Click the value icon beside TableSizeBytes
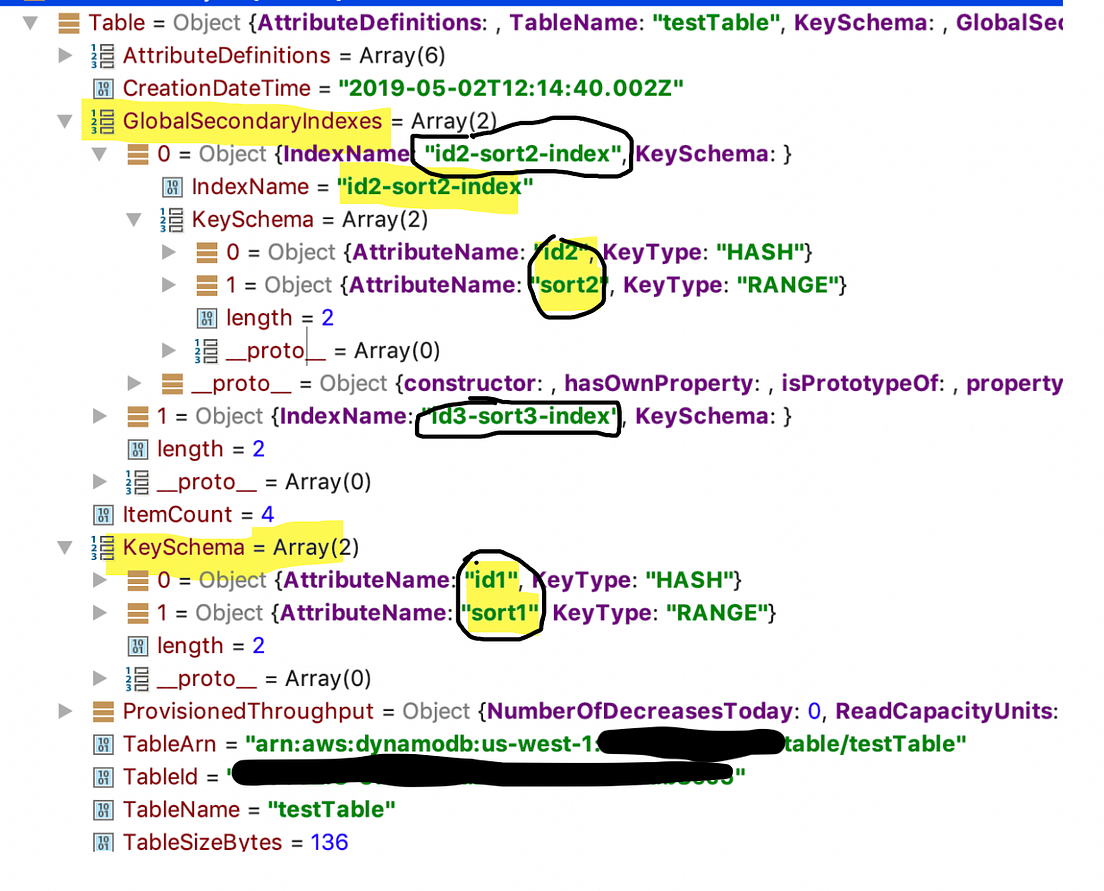The width and height of the screenshot is (1104, 891). pyautogui.click(x=104, y=842)
